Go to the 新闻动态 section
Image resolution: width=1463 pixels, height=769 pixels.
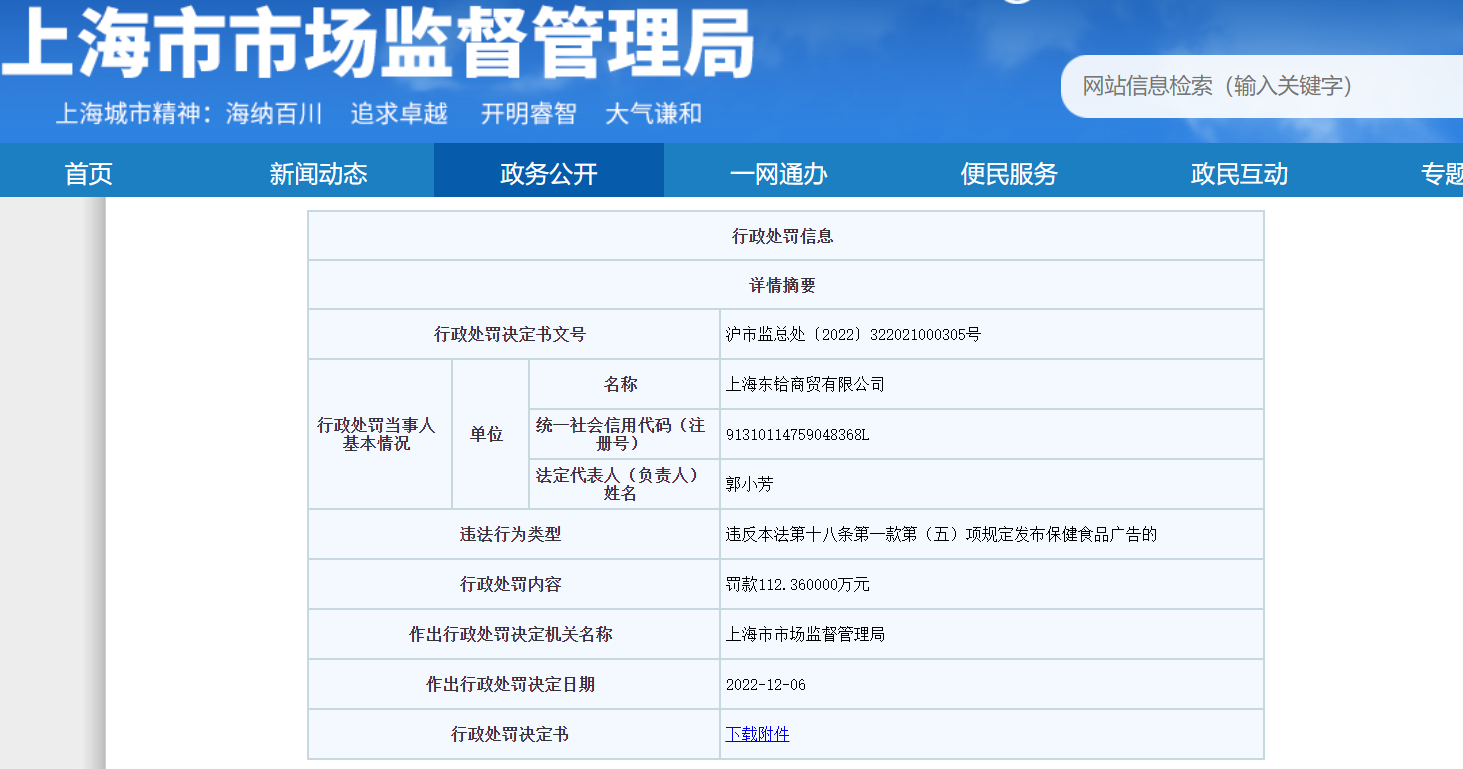[318, 173]
